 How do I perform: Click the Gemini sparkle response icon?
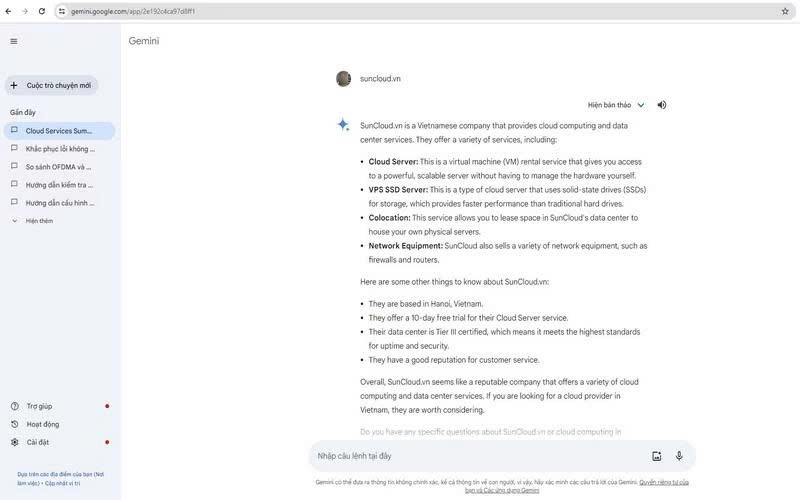pyautogui.click(x=343, y=124)
